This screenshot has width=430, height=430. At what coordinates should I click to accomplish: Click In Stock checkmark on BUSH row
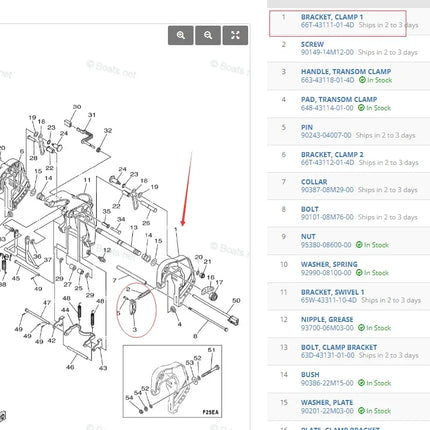point(361,383)
